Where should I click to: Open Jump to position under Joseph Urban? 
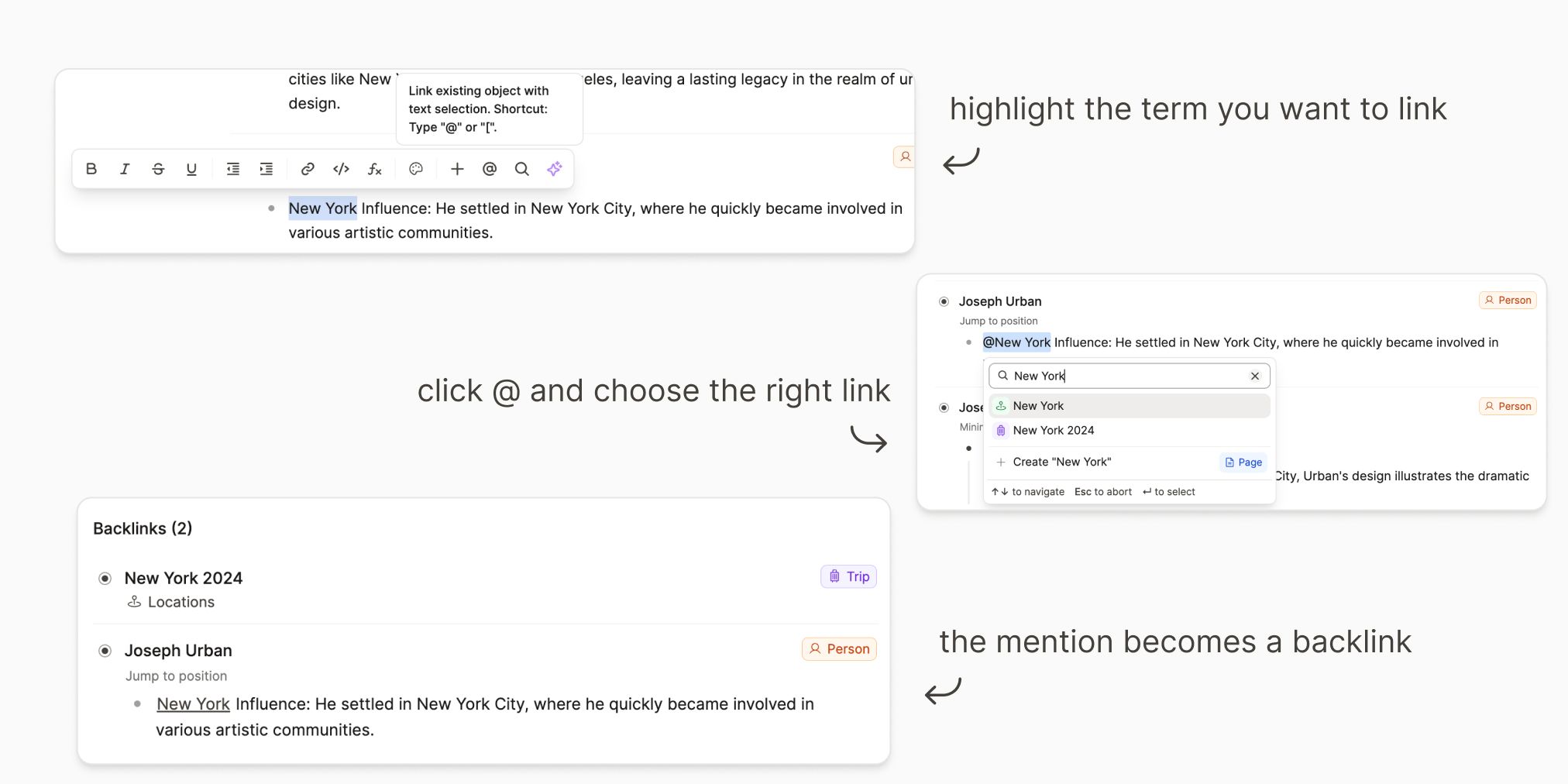176,676
